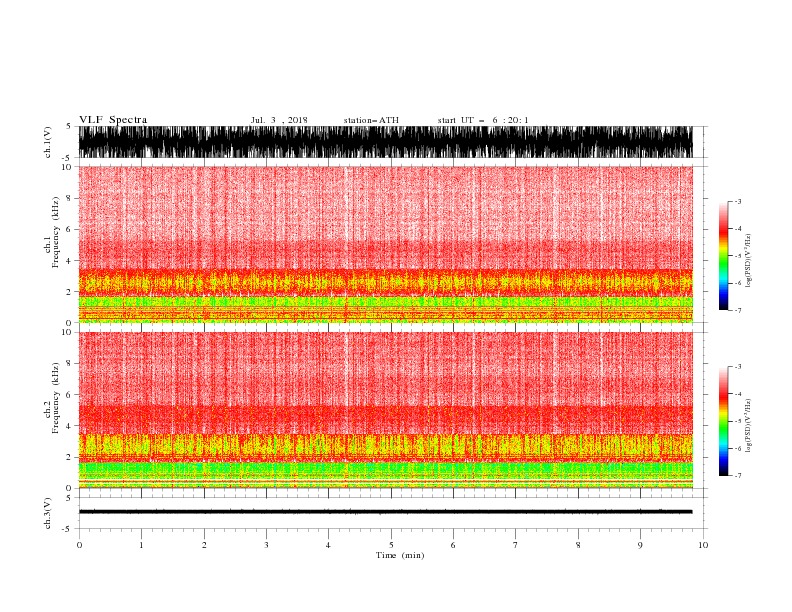792x612 pixels.
Task: Click the ch.1 waveform plot
Action: (x=386, y=142)
